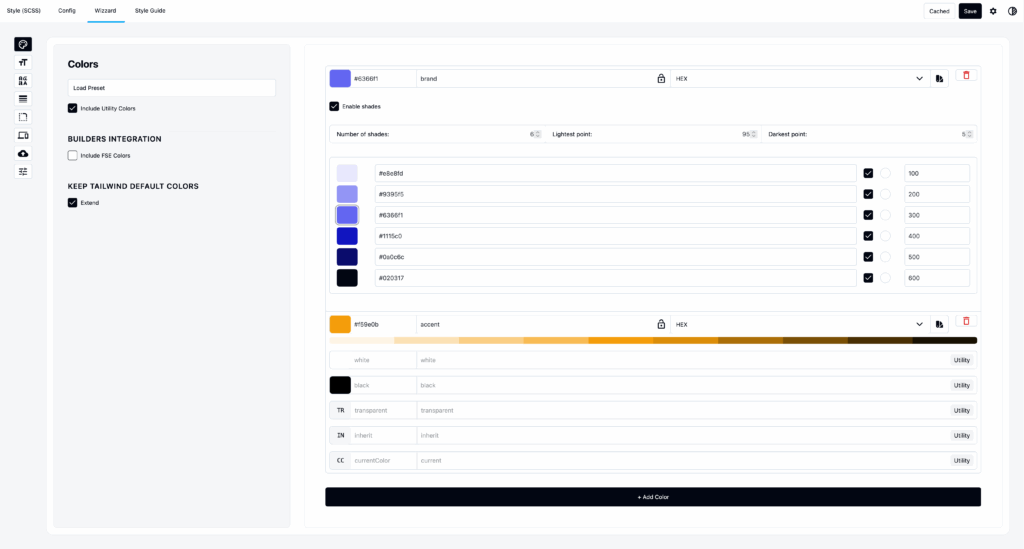
Task: Select the radio button for shade 500
Action: tap(886, 257)
